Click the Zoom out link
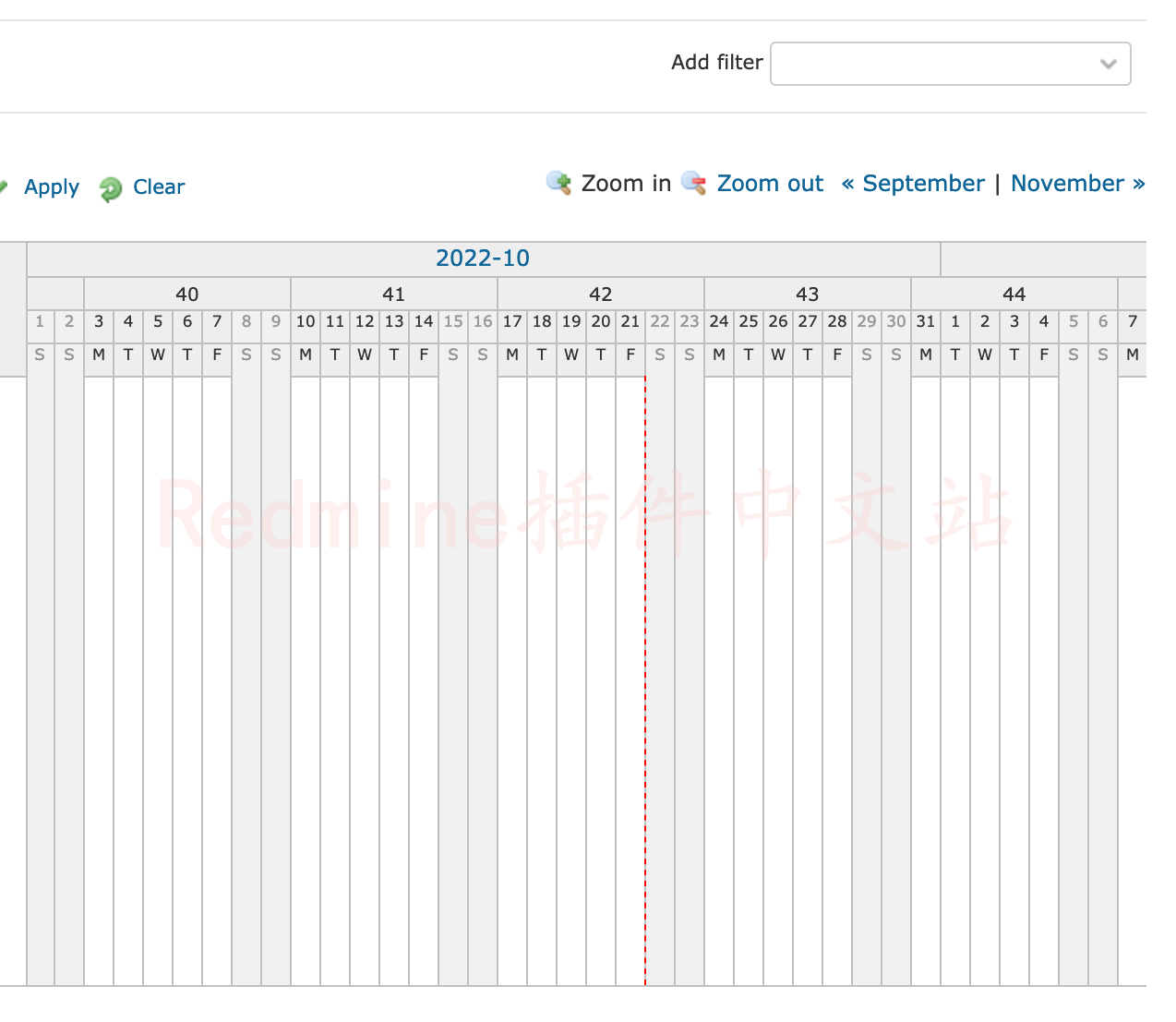 tap(770, 183)
